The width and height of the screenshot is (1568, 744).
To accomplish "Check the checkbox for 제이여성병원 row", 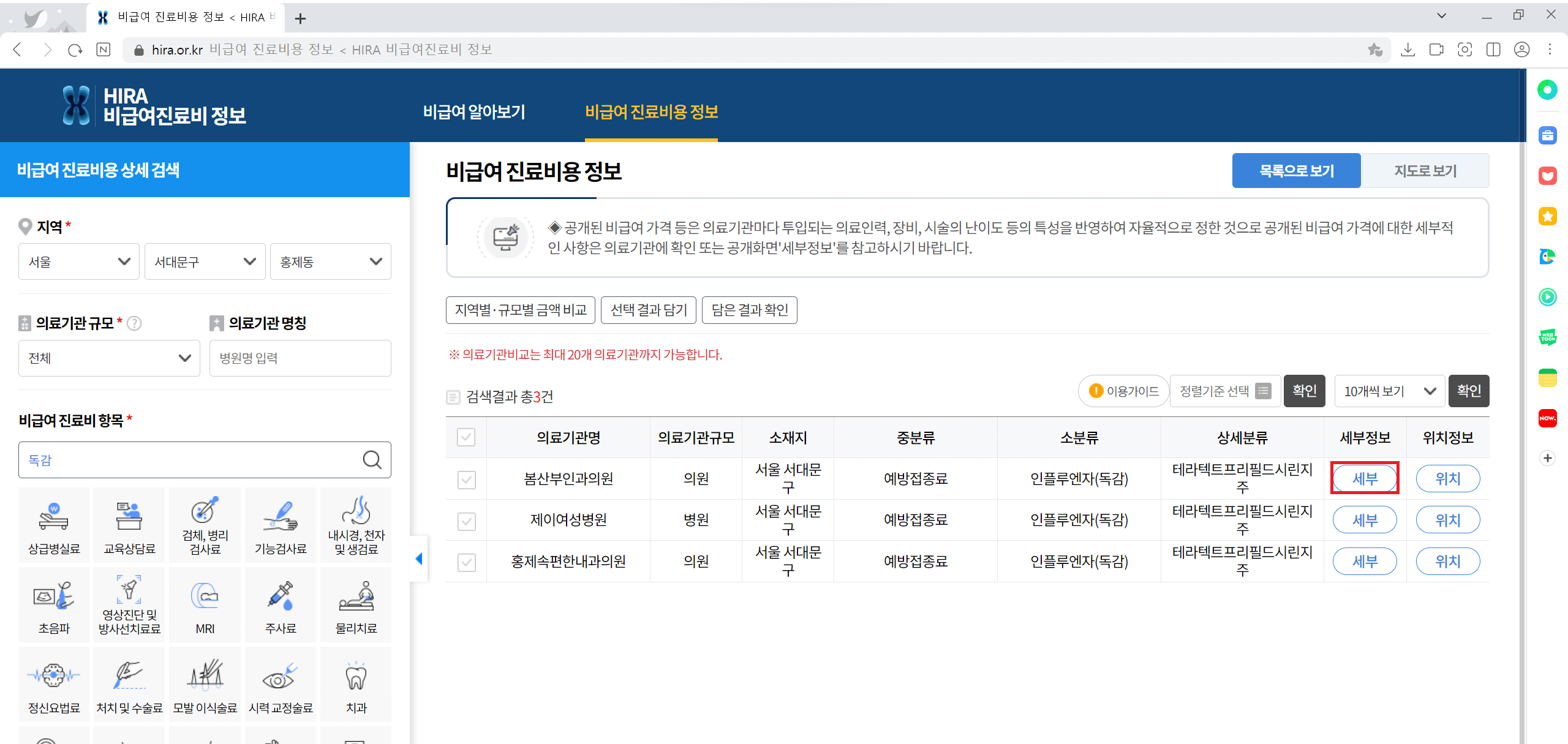I will [x=467, y=521].
